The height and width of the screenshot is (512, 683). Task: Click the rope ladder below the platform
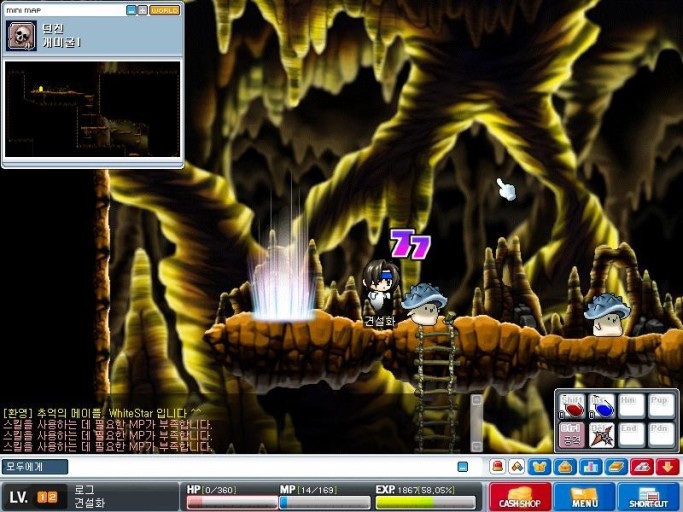pyautogui.click(x=435, y=383)
